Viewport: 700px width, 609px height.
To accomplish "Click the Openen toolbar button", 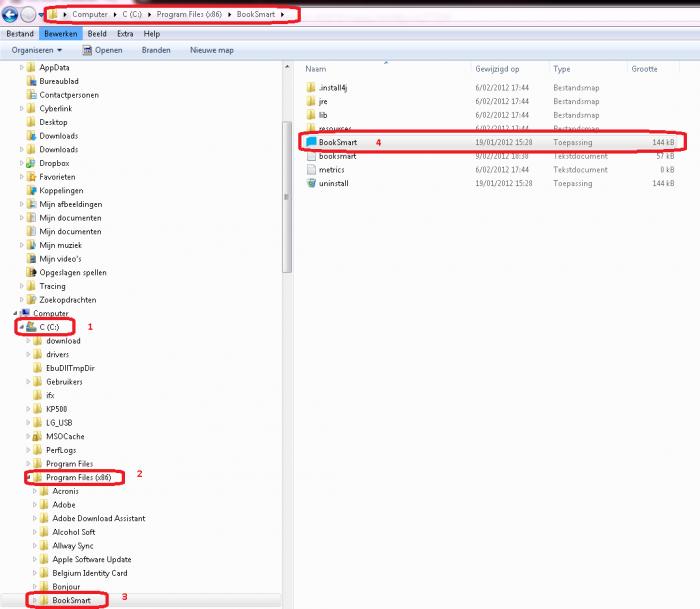I will point(103,50).
